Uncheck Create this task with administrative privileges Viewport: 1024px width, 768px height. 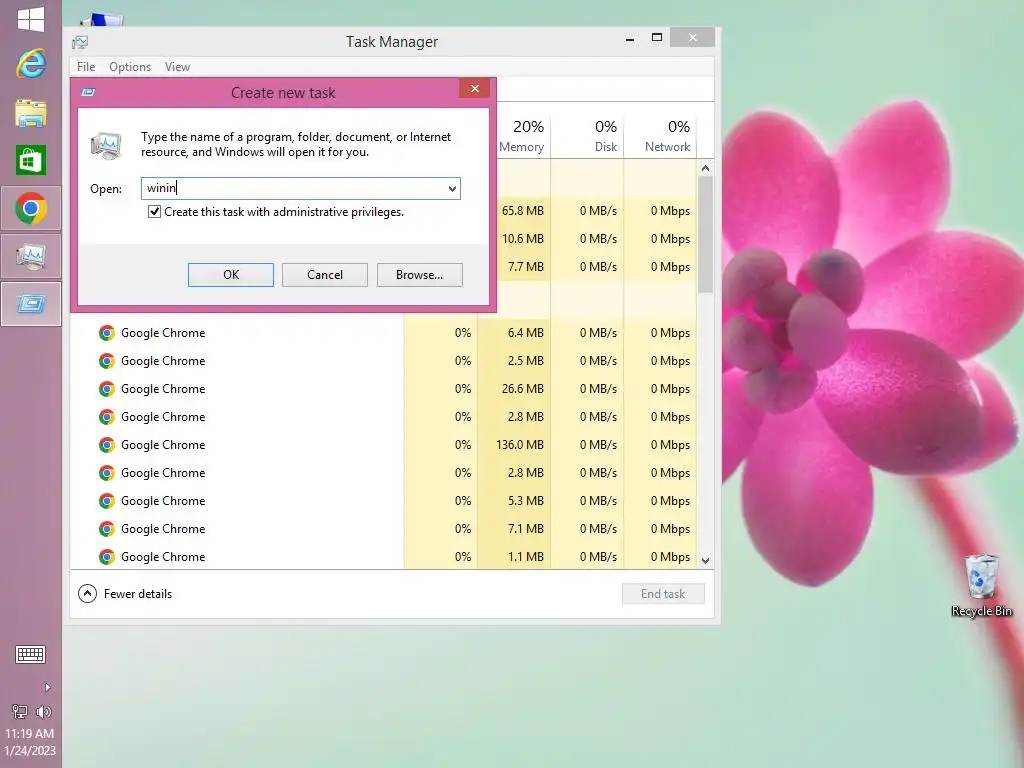pyautogui.click(x=154, y=212)
